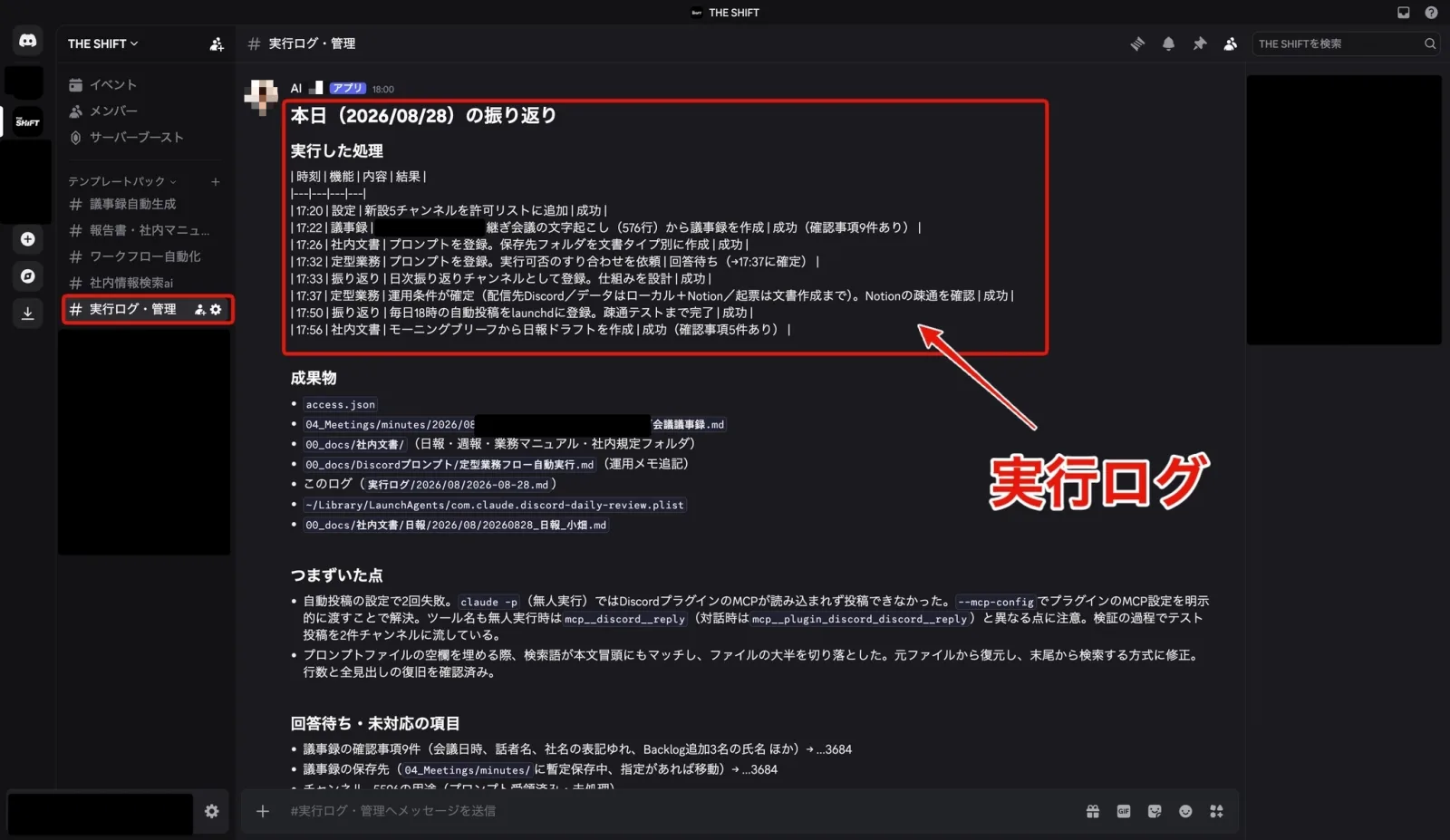
Task: Toggle member list icon in header
Action: click(1231, 43)
